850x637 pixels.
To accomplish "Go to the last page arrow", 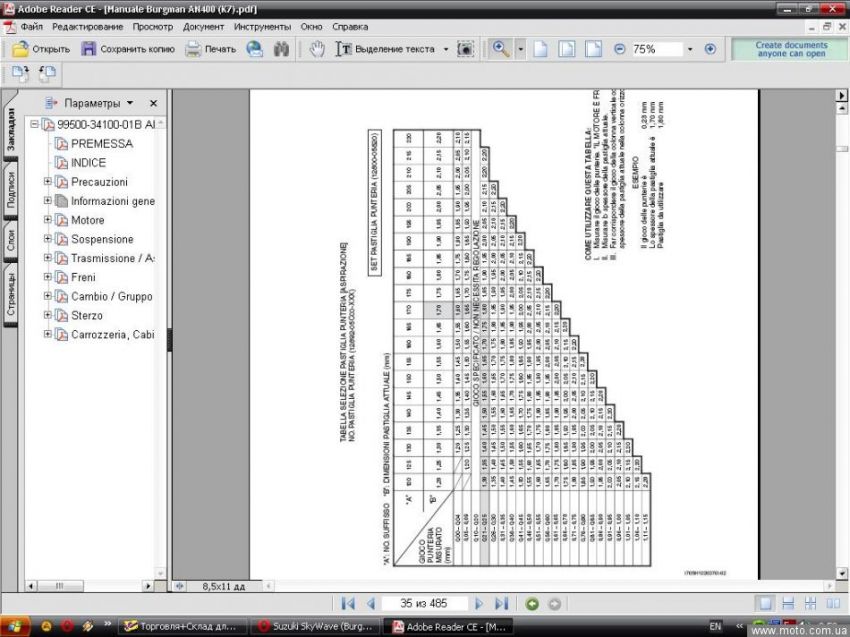I will tap(502, 603).
